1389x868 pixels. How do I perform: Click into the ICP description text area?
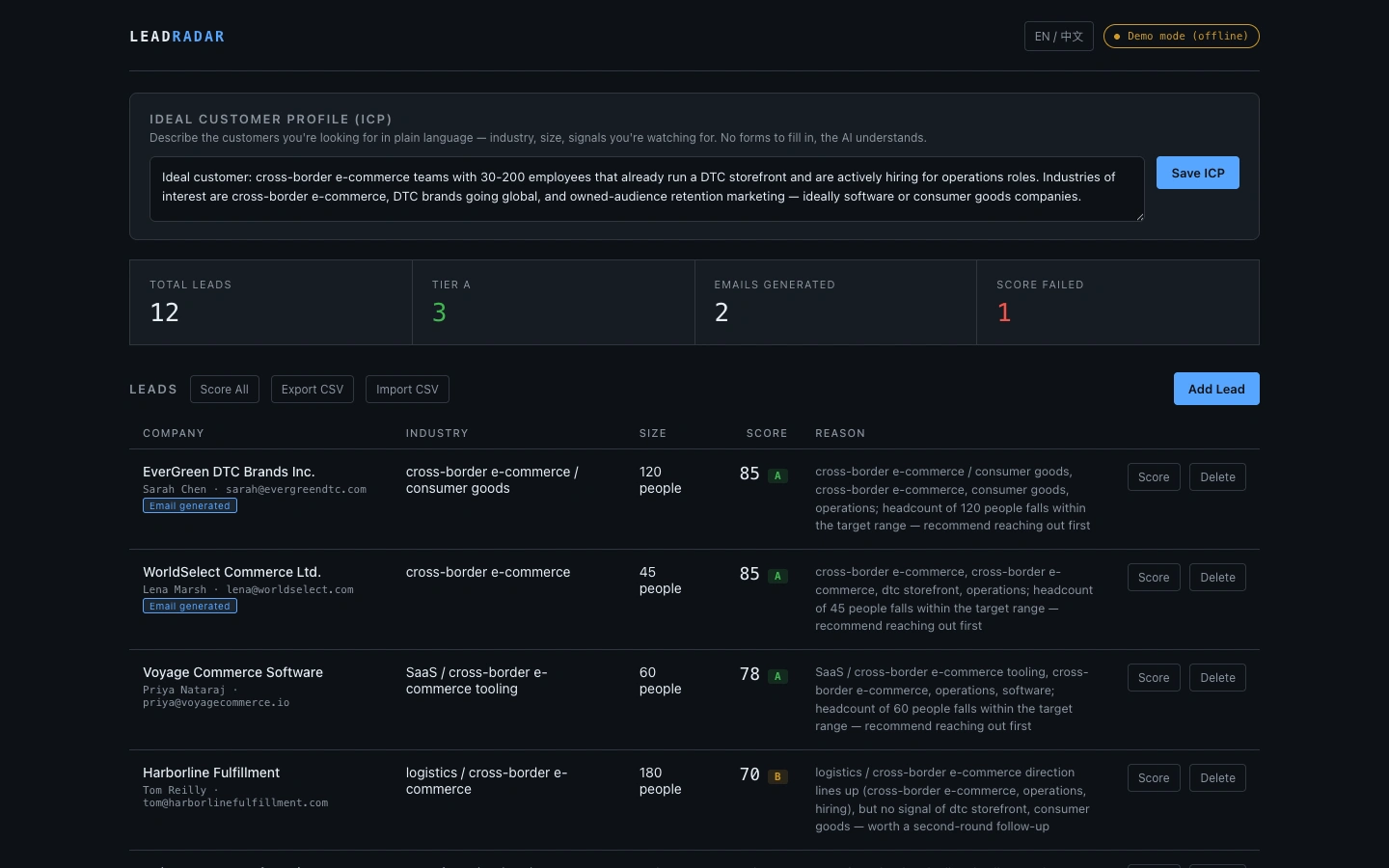tap(646, 189)
